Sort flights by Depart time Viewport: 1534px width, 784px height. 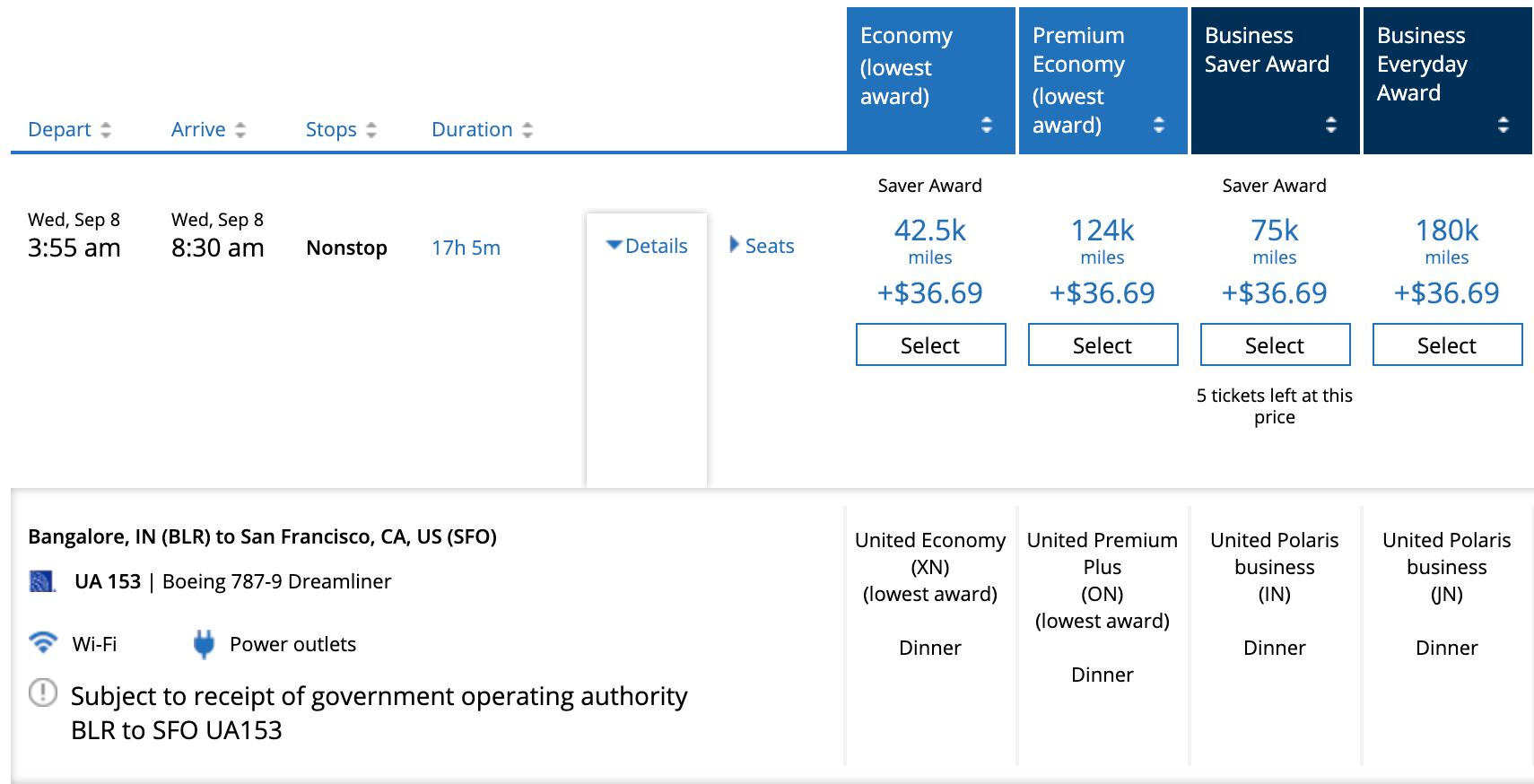[69, 129]
